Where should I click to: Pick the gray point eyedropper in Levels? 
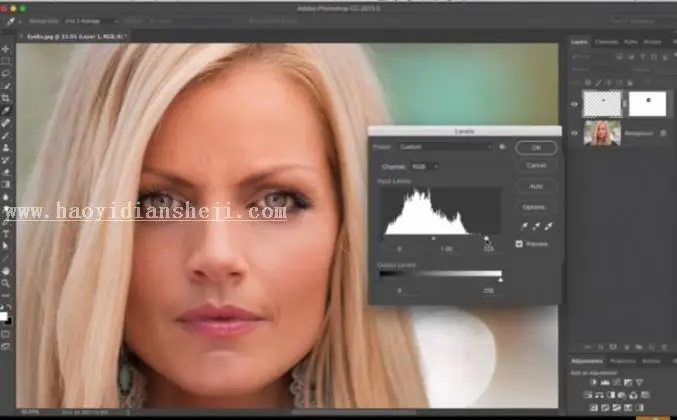pyautogui.click(x=536, y=226)
